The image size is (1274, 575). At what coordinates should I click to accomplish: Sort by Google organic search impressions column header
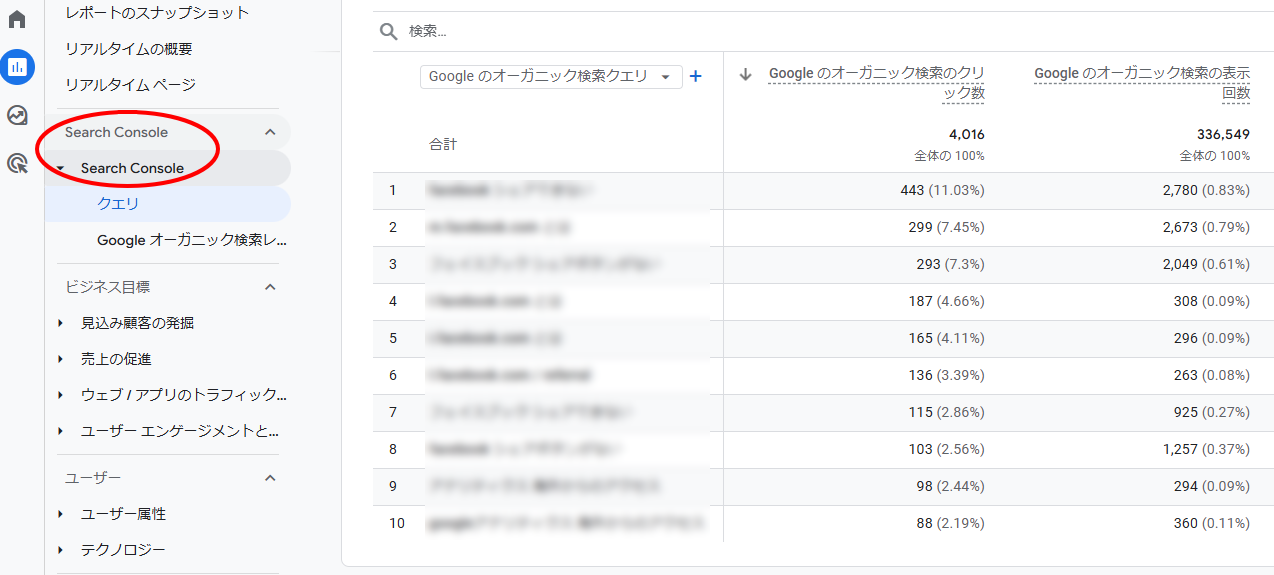coord(1142,83)
